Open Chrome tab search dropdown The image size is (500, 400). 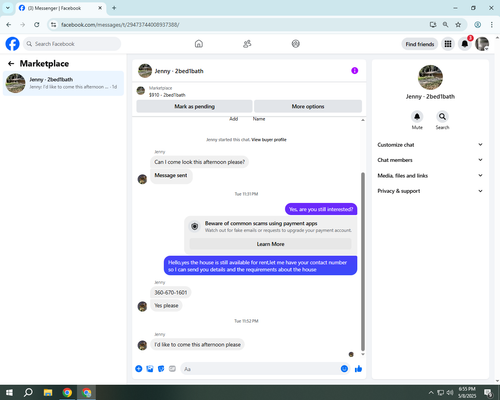(8, 8)
